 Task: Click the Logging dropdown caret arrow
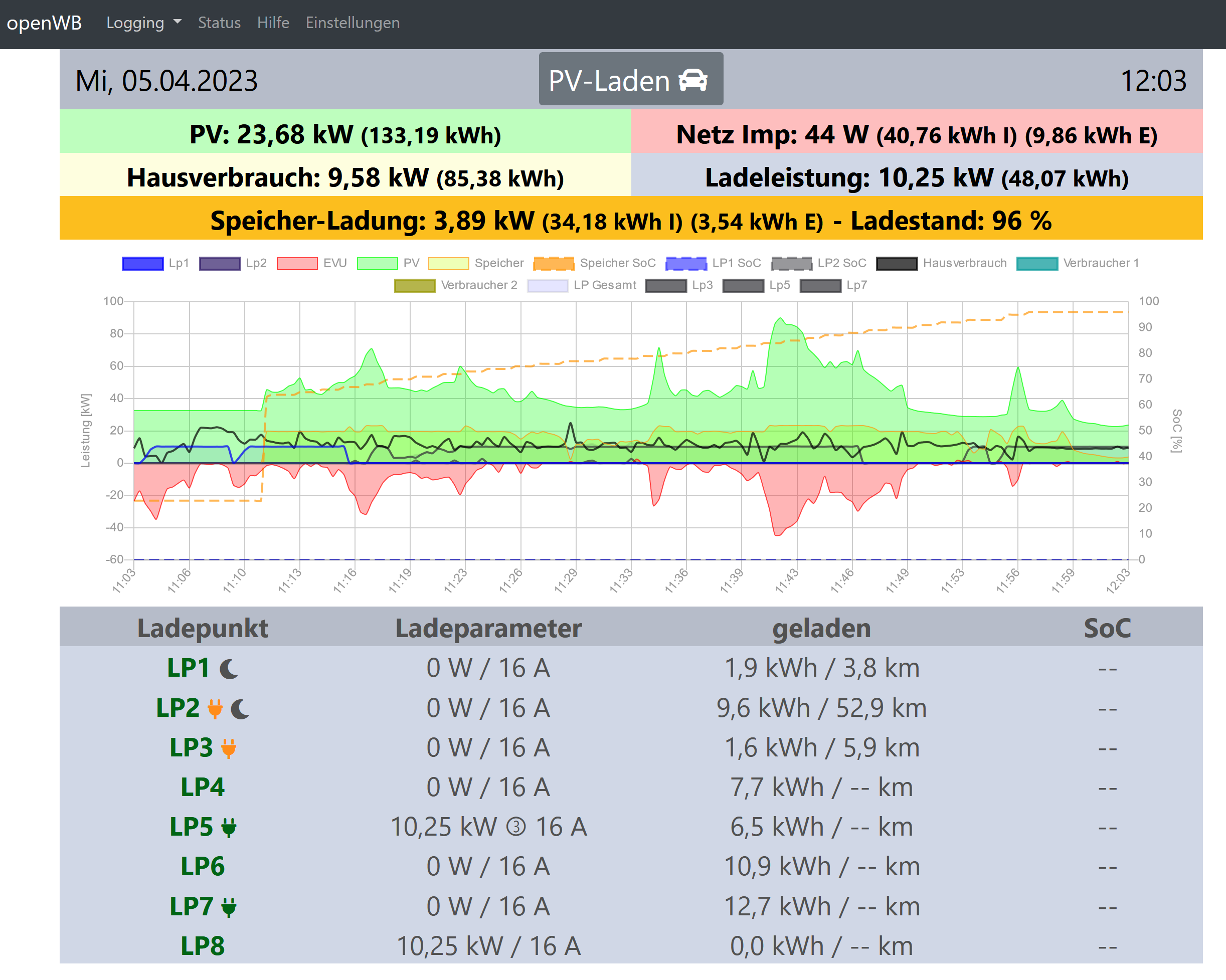click(178, 22)
